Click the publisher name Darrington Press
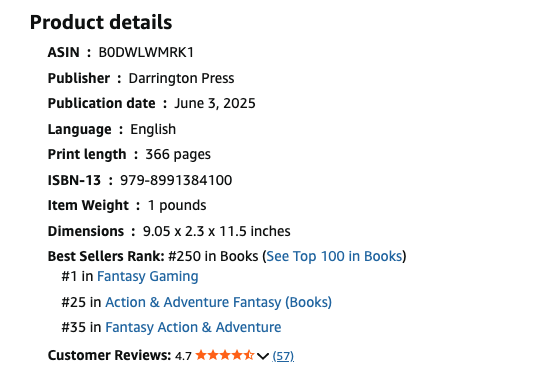The height and width of the screenshot is (390, 555). click(181, 78)
